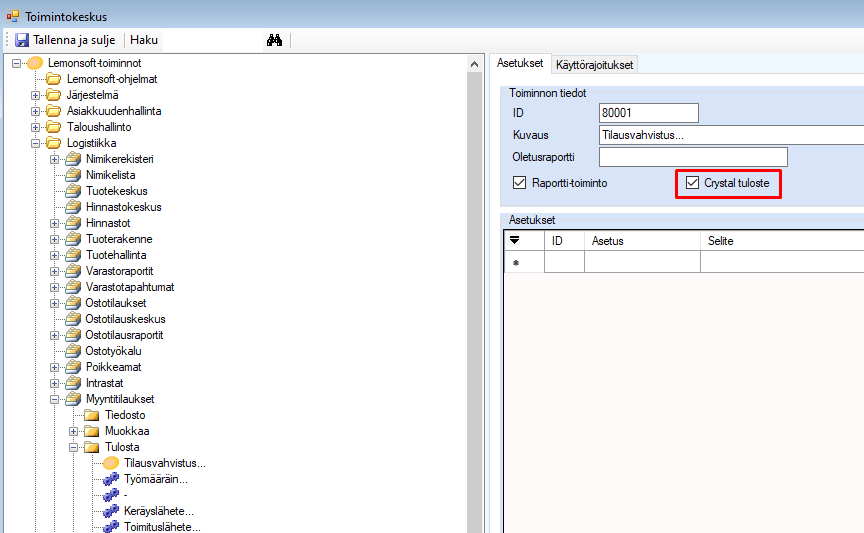Toggle the Raportti-toiminto checkbox

pos(519,183)
